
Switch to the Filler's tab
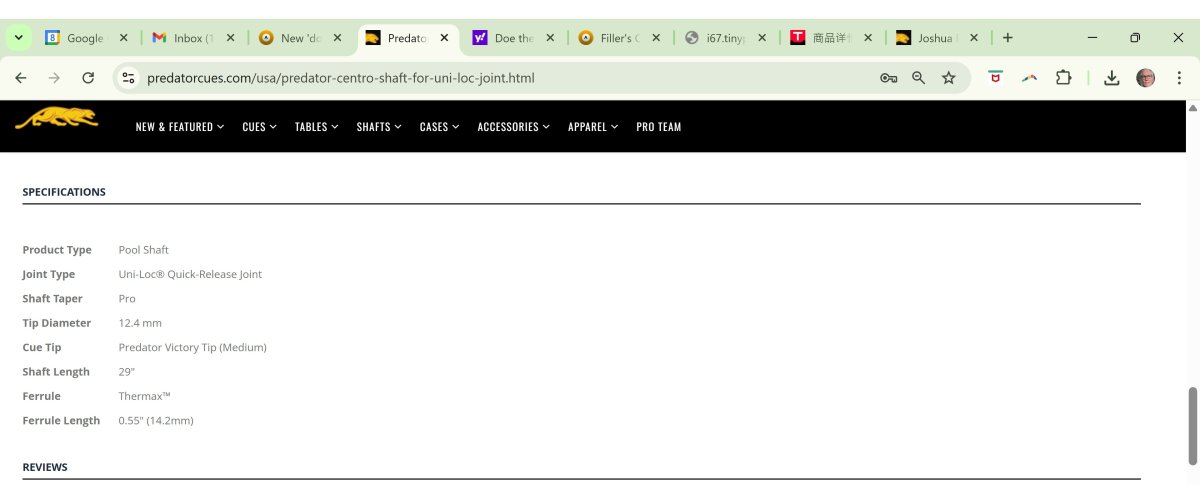coord(621,38)
